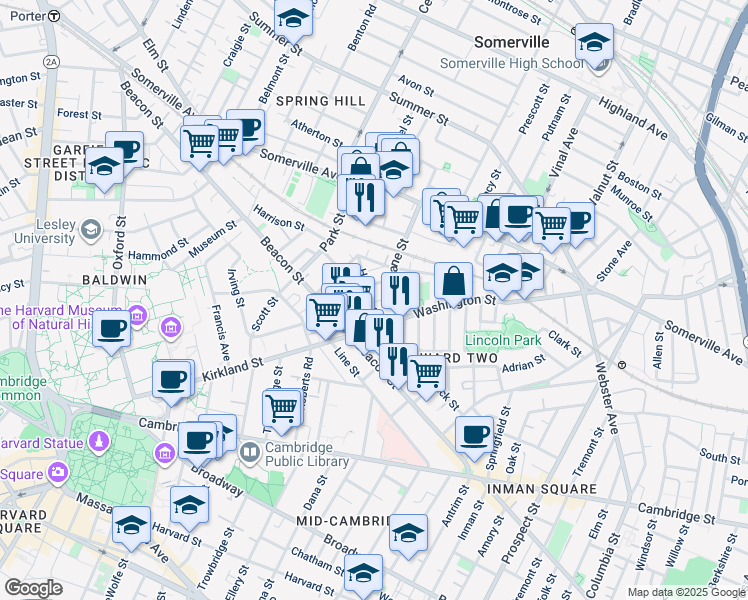The height and width of the screenshot is (600, 748).
Task: Open the coffee cup marker near Springfield St
Action: (474, 435)
